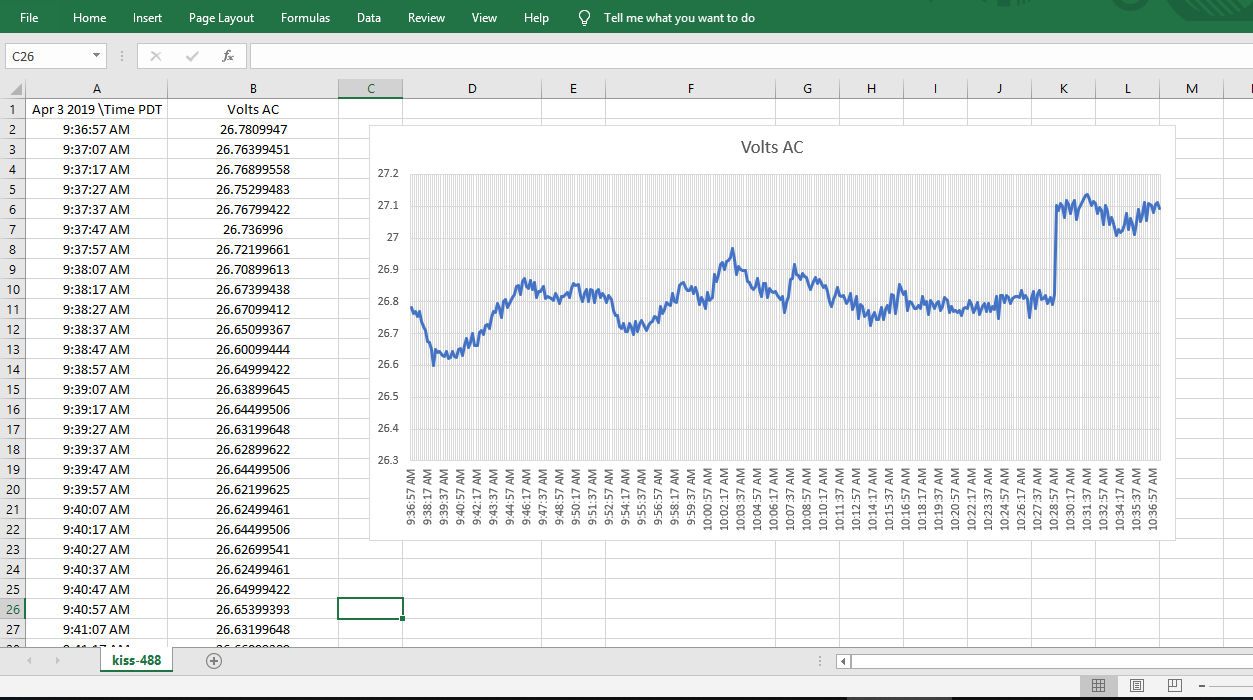Click cell 'Apr 3 2019 \Time PDT'
1253x700 pixels.
point(97,109)
